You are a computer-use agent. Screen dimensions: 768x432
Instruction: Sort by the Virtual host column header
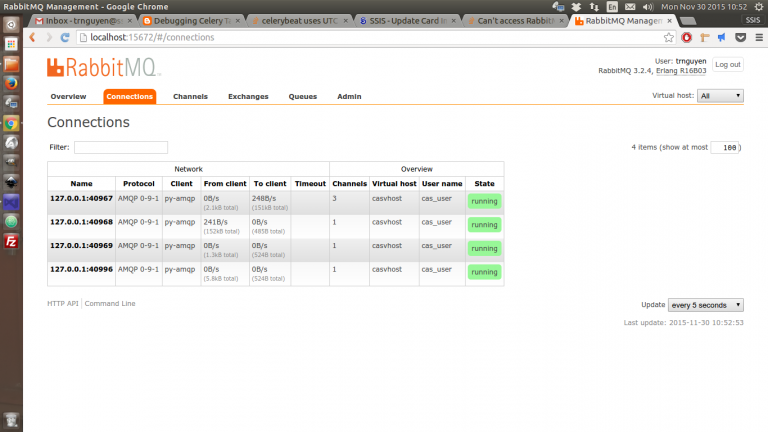(x=394, y=184)
